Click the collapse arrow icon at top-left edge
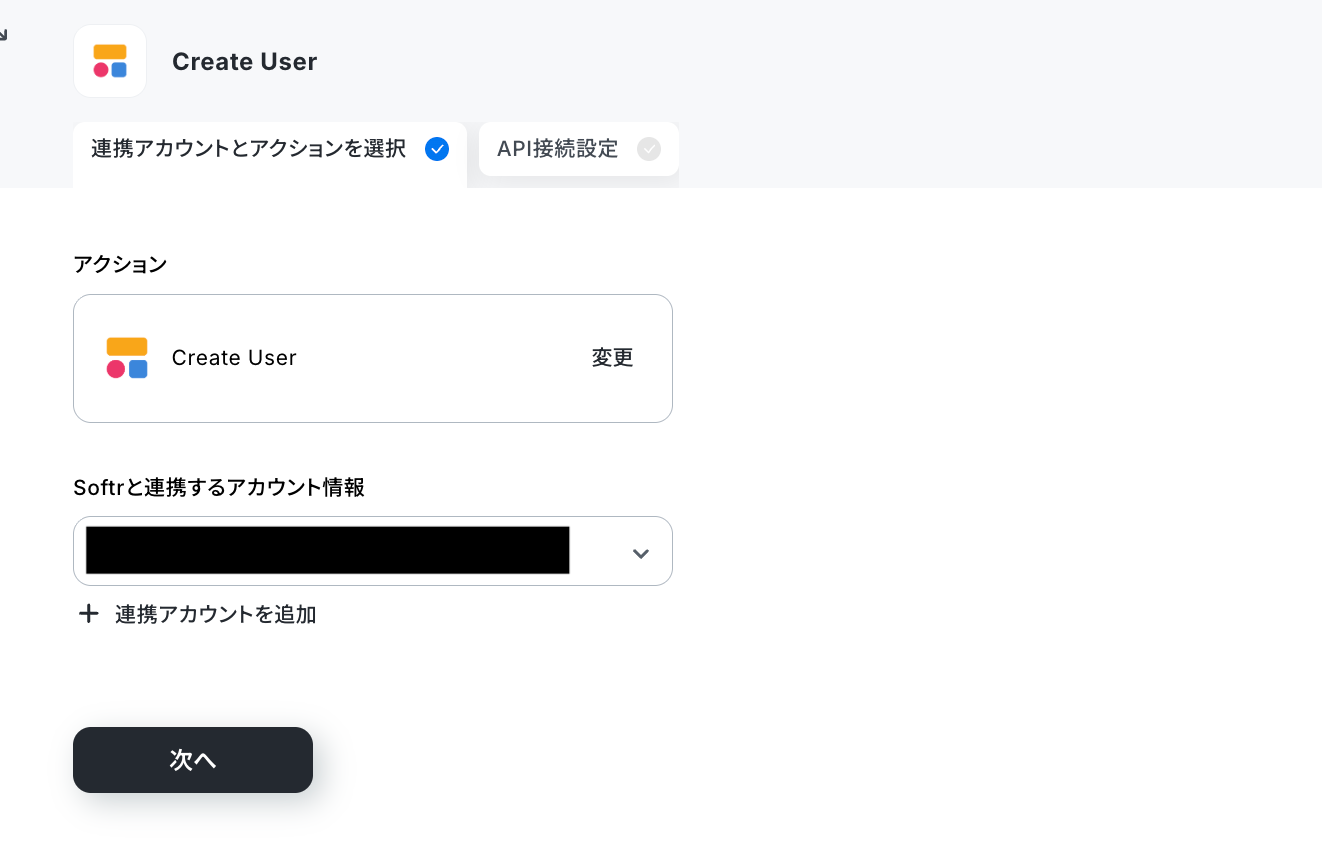This screenshot has width=1322, height=843. pyautogui.click(x=3, y=35)
